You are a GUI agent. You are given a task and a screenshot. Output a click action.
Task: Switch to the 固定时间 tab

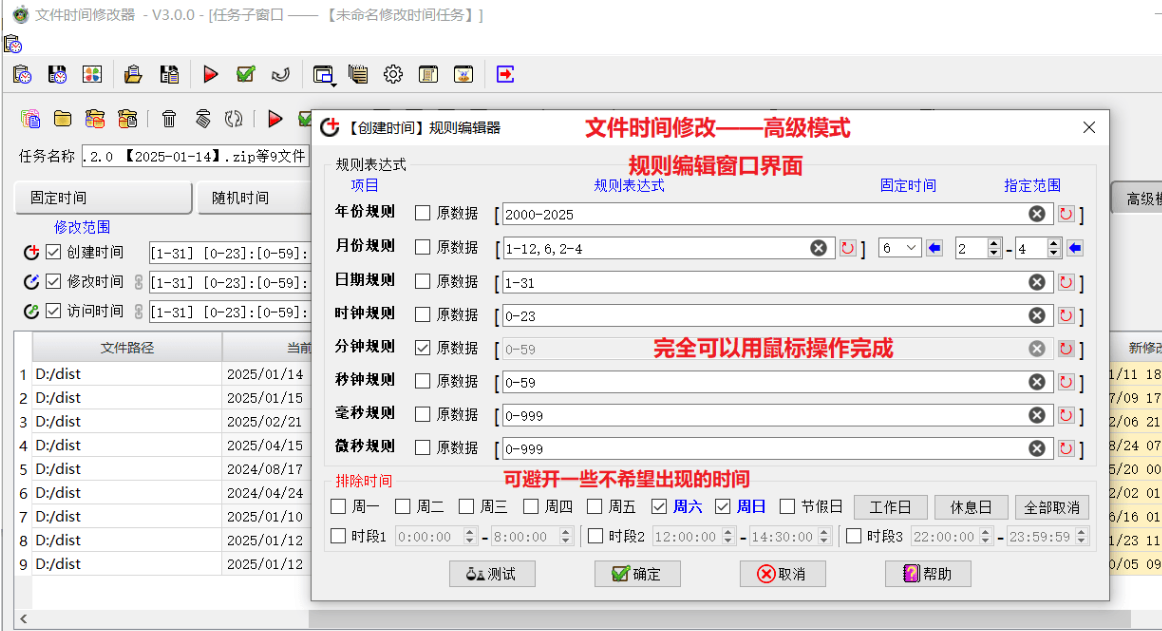[103, 198]
